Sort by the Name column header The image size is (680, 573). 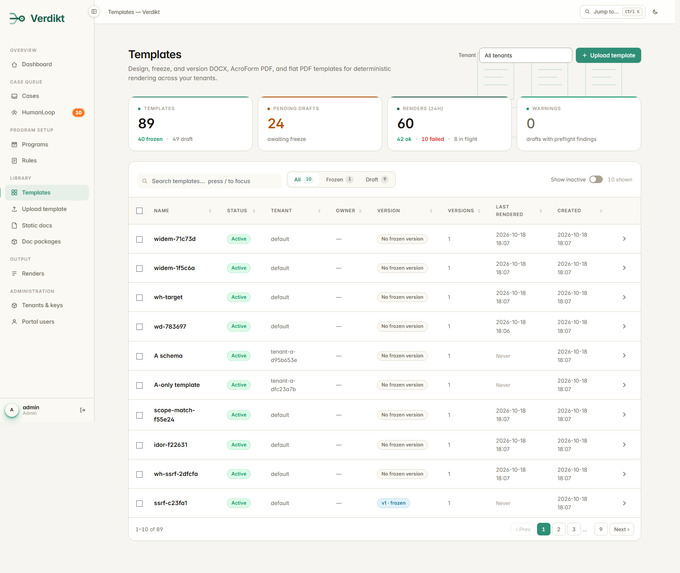[x=182, y=211]
